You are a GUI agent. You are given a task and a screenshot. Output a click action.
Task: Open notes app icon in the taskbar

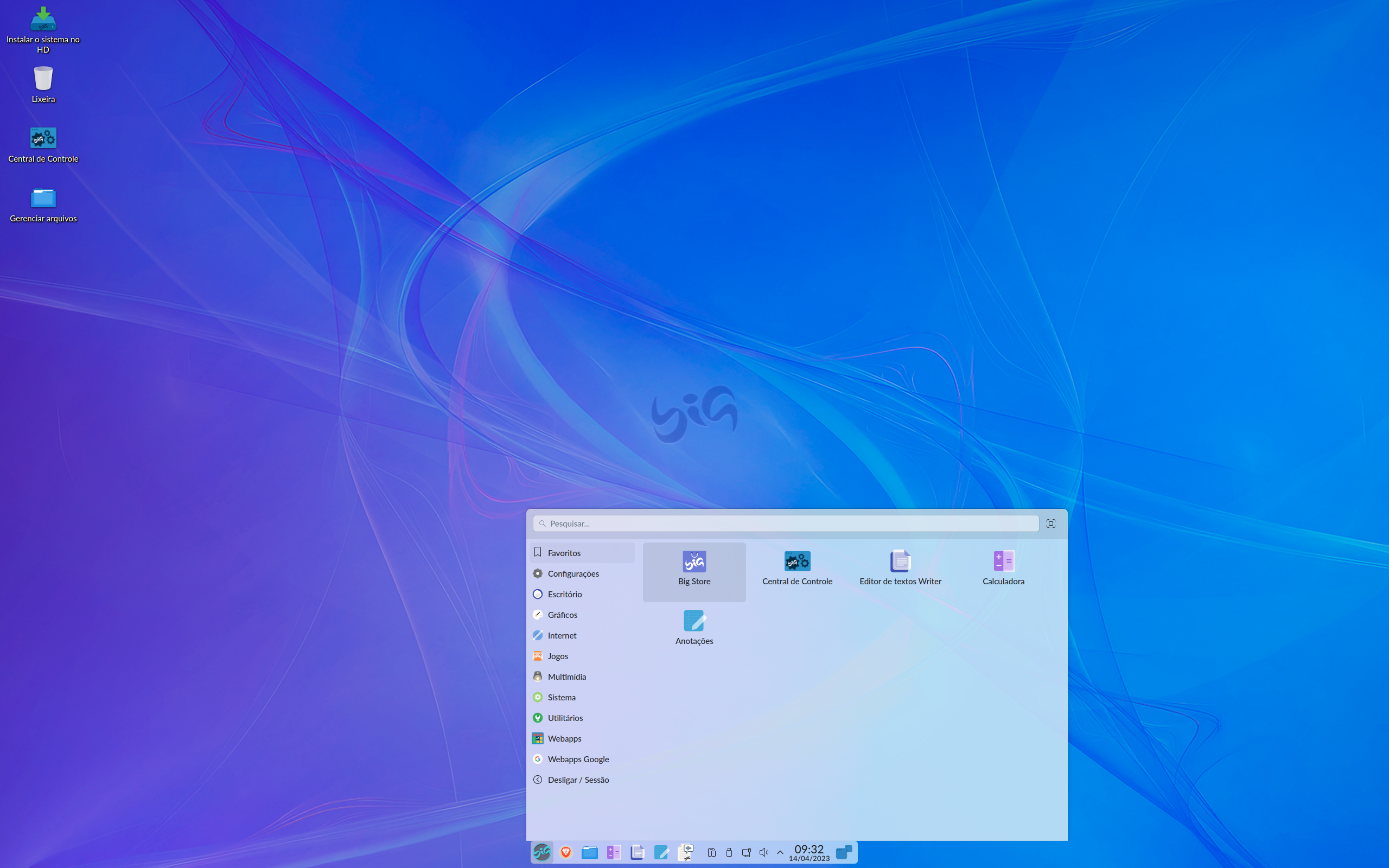[661, 852]
